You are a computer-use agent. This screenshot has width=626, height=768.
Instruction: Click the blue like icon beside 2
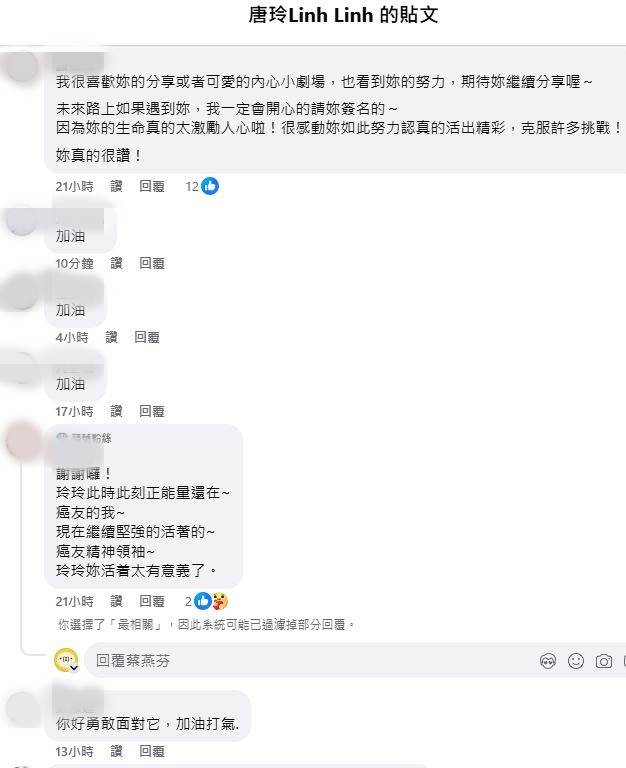click(x=202, y=601)
